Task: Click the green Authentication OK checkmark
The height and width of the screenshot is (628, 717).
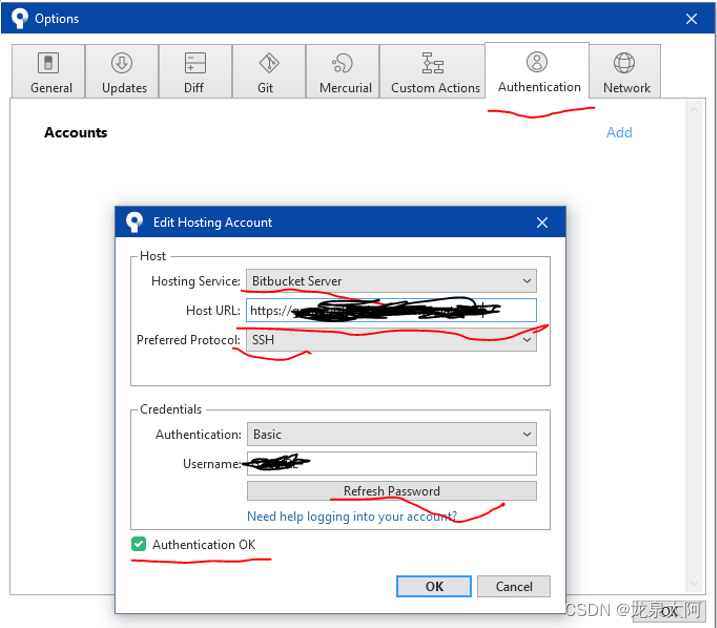Action: 139,544
